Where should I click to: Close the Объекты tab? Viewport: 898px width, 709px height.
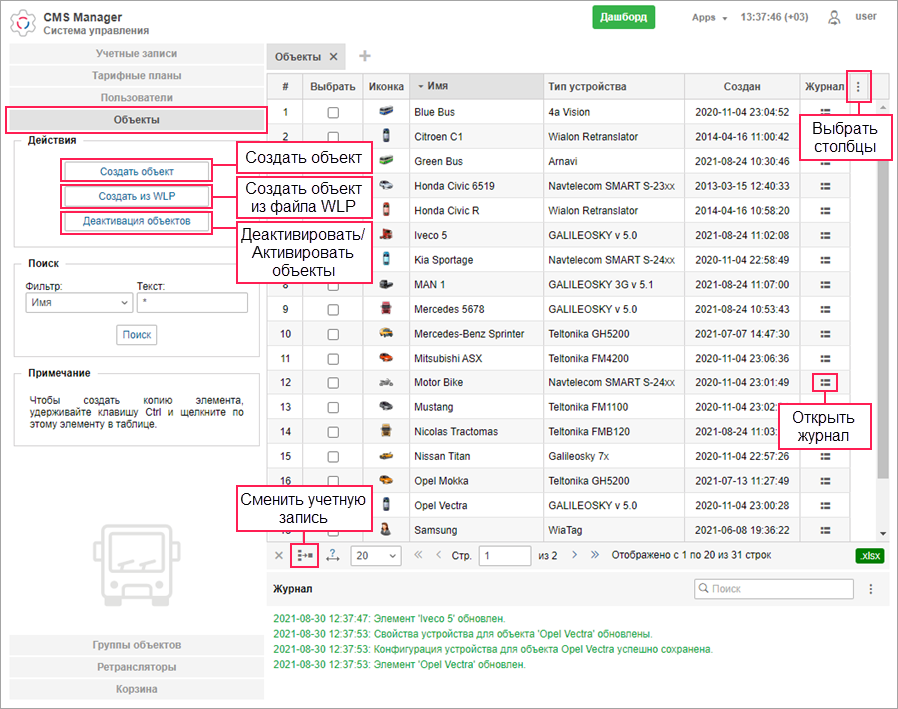point(333,57)
